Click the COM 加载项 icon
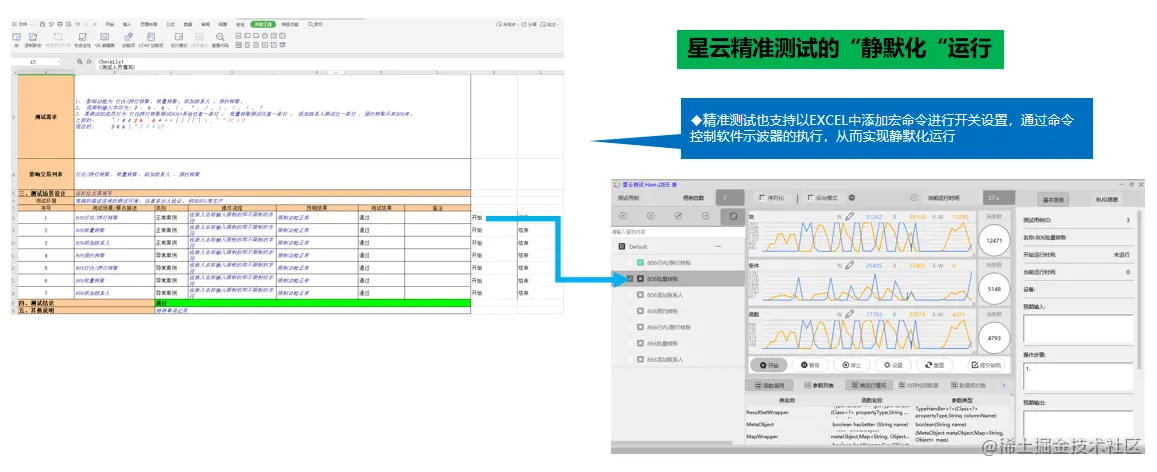The height and width of the screenshot is (472, 1157). pos(151,39)
